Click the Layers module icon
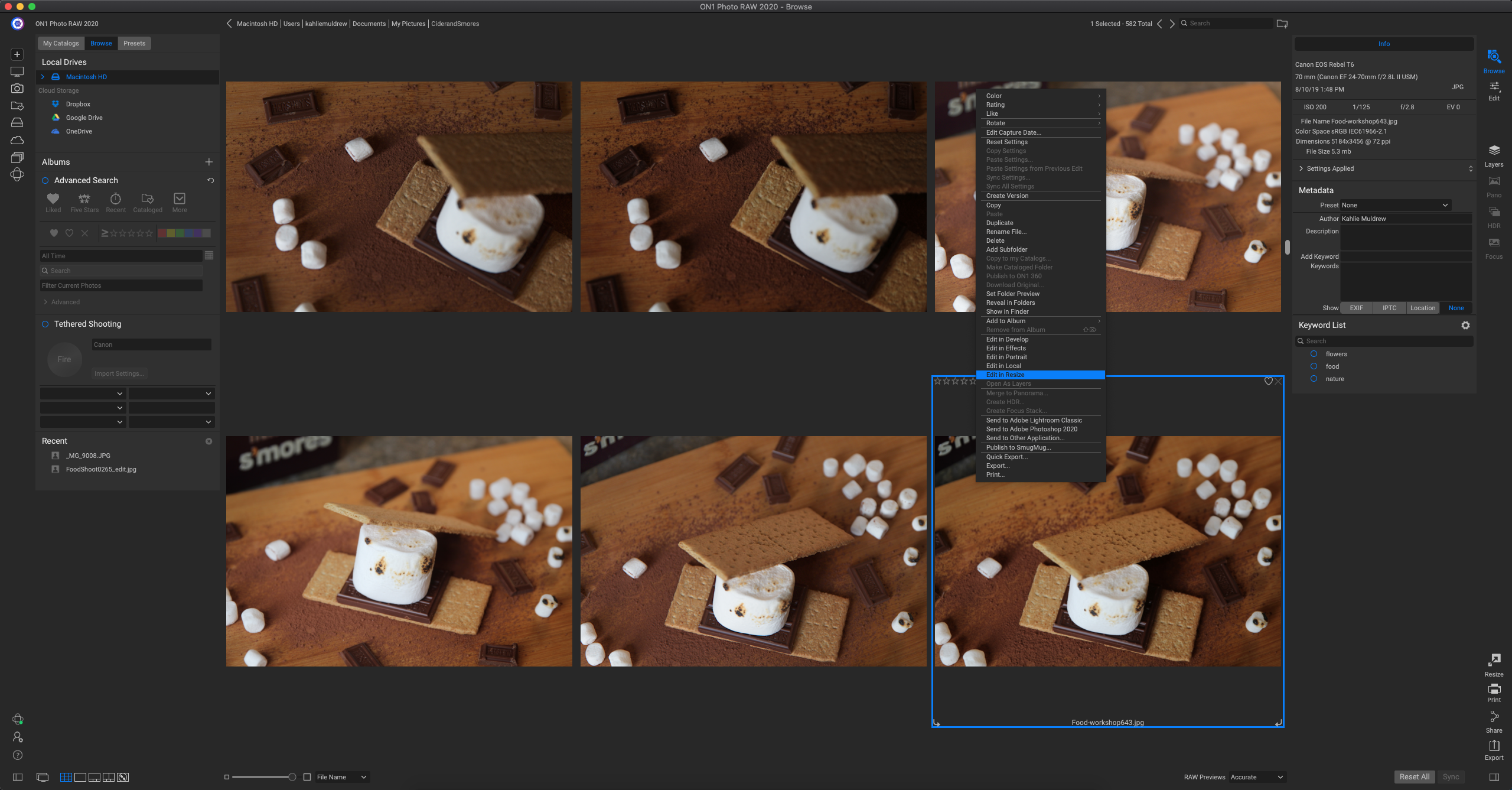 click(1494, 151)
